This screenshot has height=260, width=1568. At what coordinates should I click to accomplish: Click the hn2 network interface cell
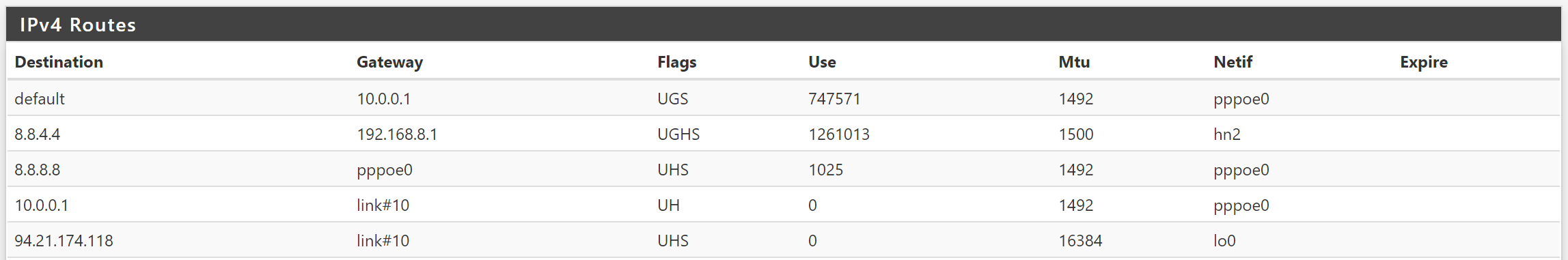(x=1227, y=134)
